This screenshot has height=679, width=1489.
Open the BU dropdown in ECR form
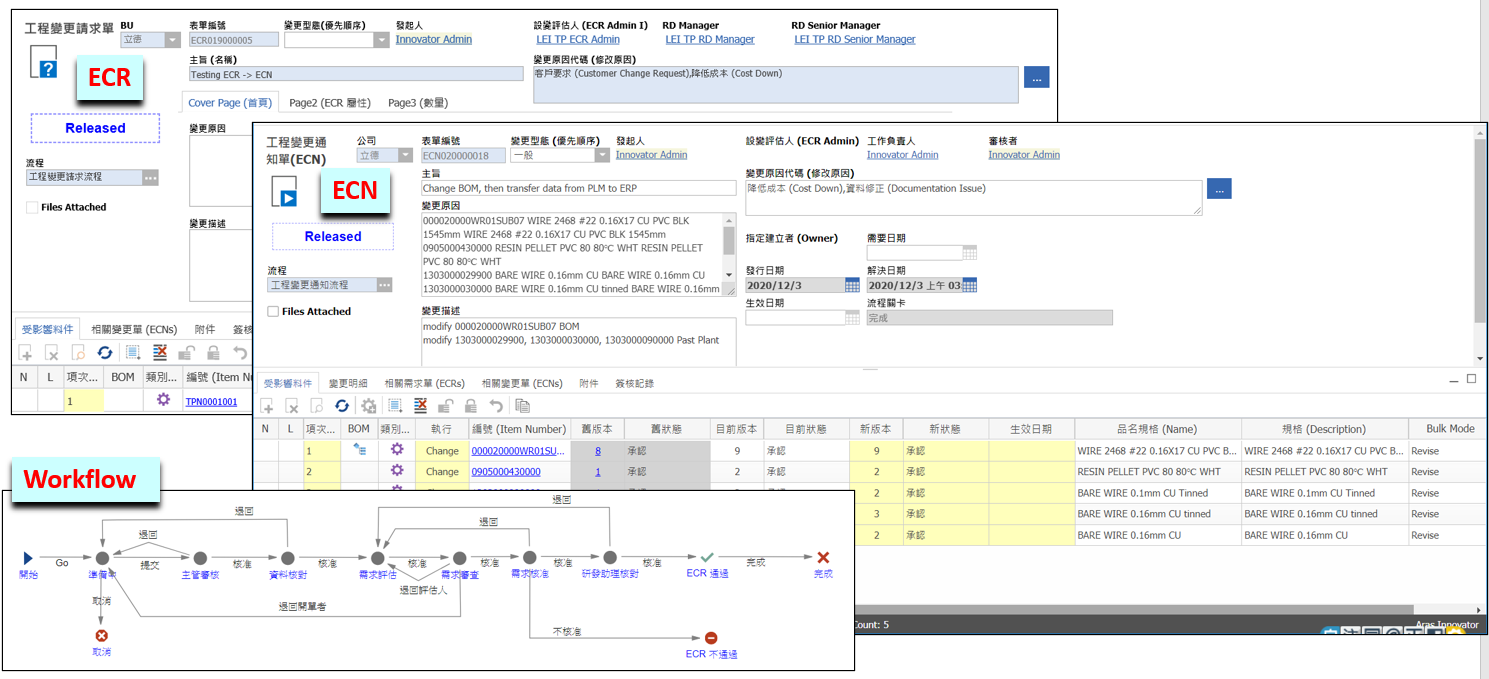172,40
